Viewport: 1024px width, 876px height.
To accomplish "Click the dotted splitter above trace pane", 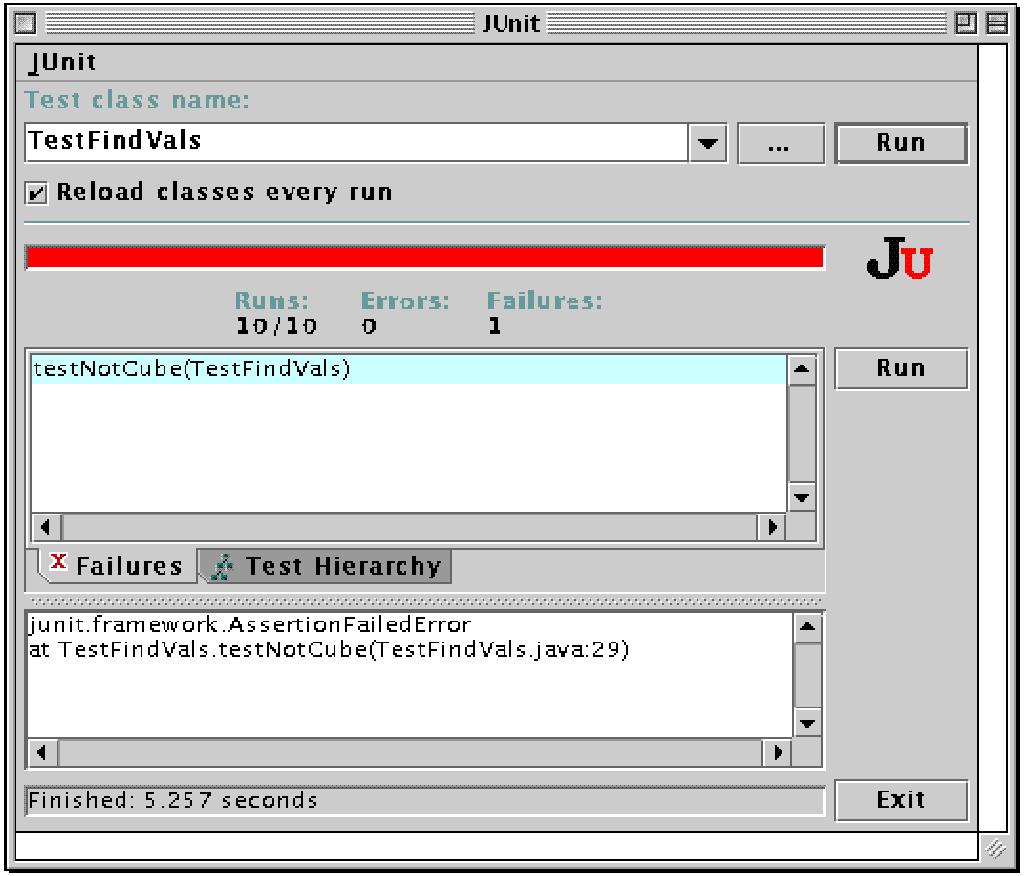I will tap(426, 601).
